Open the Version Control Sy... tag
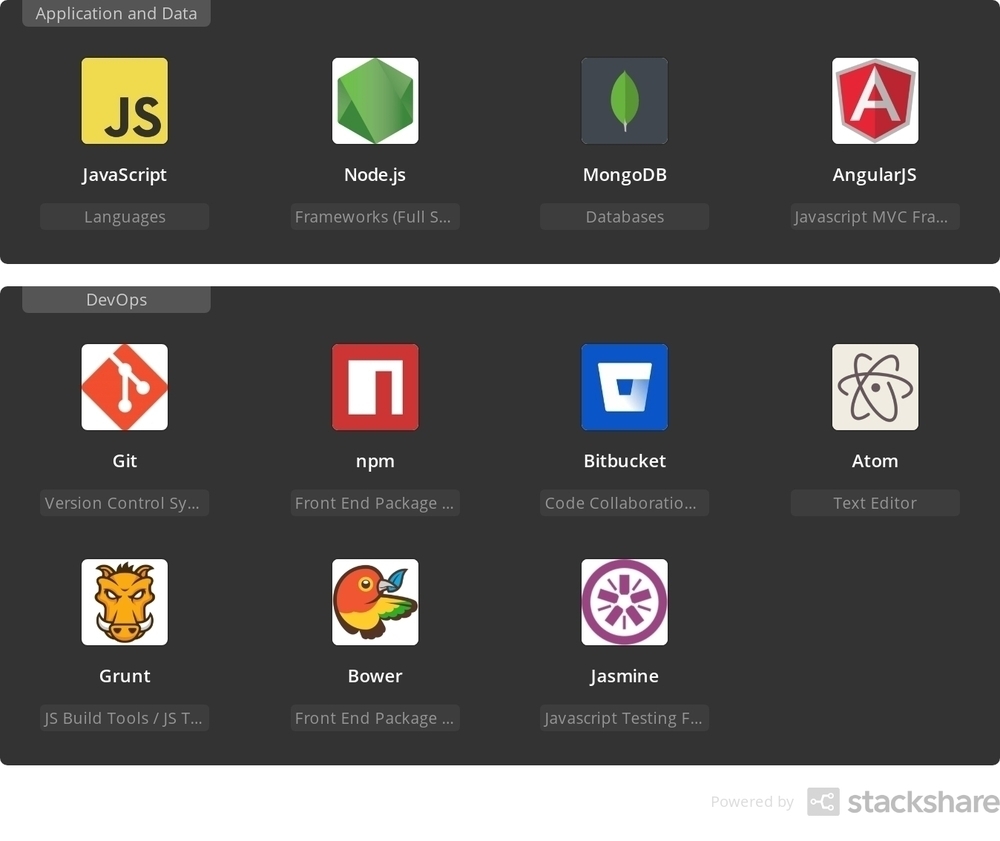 (124, 503)
